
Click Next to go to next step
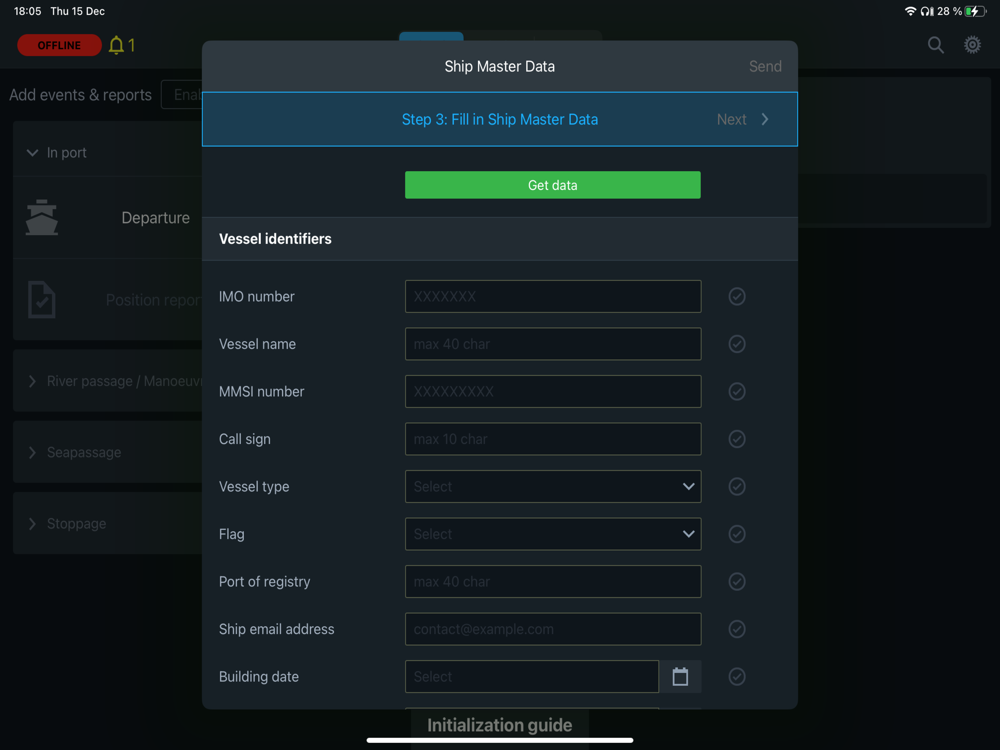click(x=743, y=120)
